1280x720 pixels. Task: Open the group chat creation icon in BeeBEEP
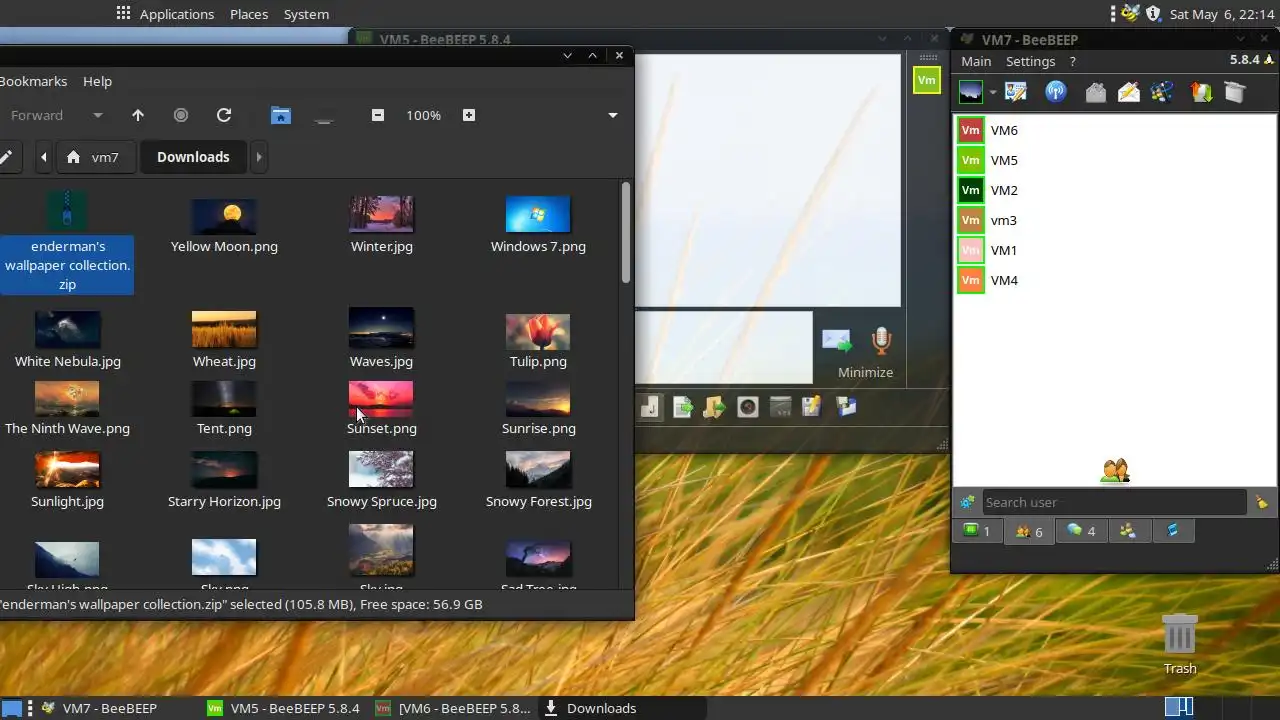coord(1162,92)
